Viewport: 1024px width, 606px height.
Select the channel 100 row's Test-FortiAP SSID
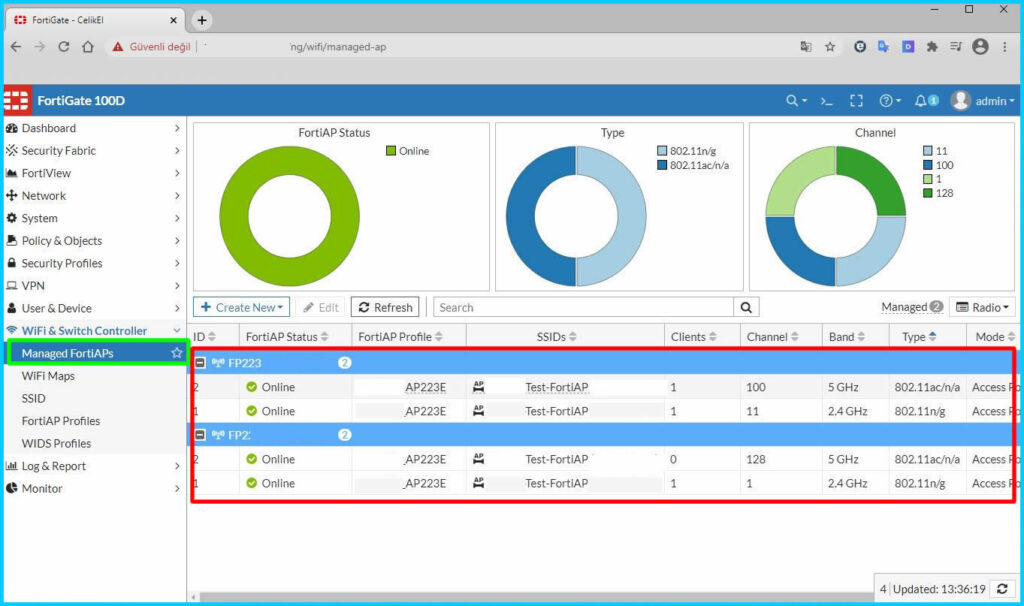(x=556, y=387)
